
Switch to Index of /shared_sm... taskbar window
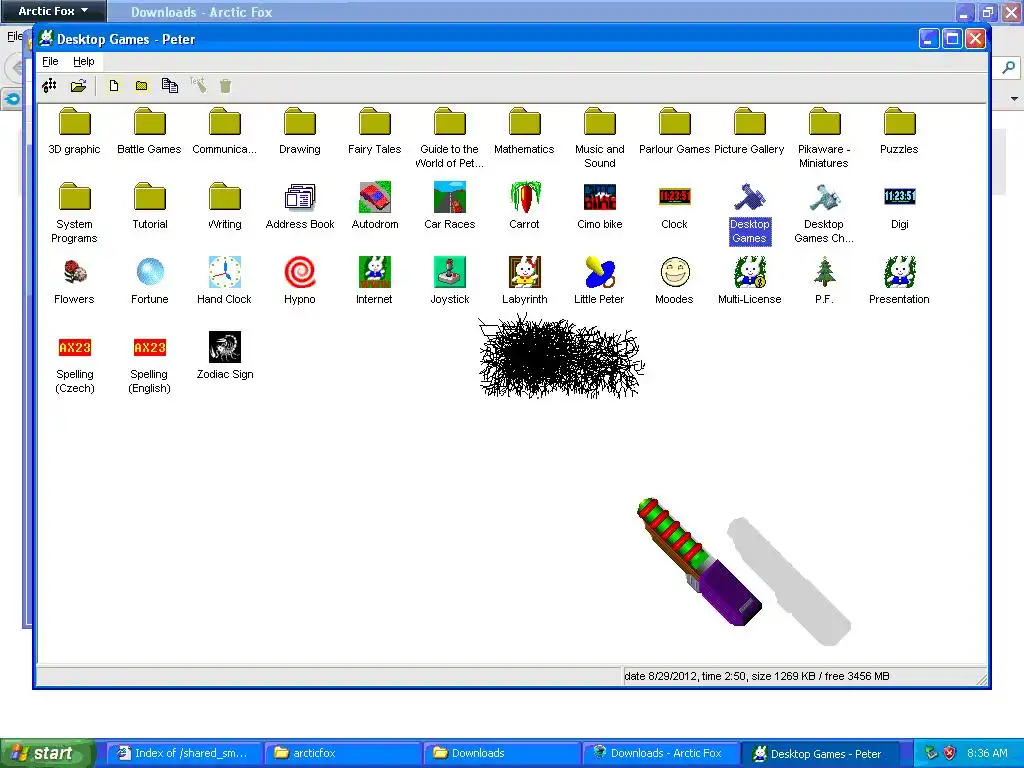click(x=184, y=753)
